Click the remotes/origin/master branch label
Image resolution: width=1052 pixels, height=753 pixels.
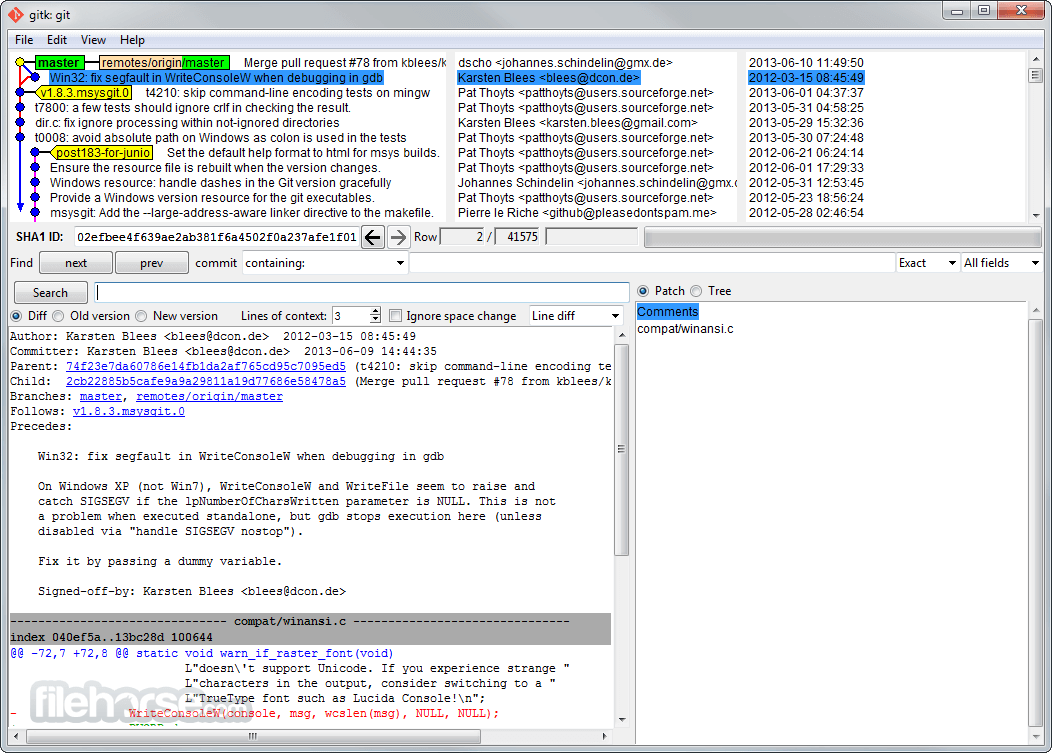(164, 62)
